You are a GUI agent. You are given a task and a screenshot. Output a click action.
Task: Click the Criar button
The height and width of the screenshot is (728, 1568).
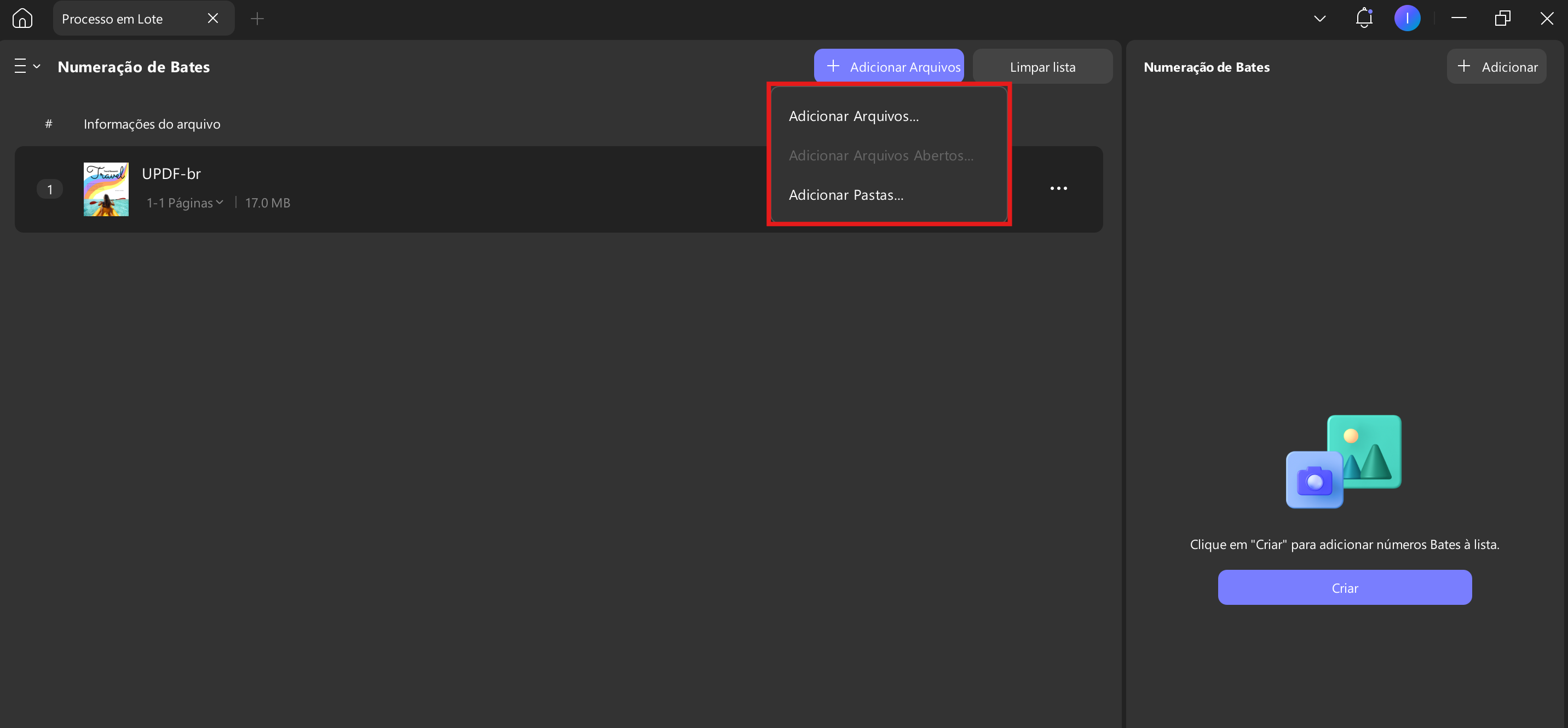pos(1345,587)
